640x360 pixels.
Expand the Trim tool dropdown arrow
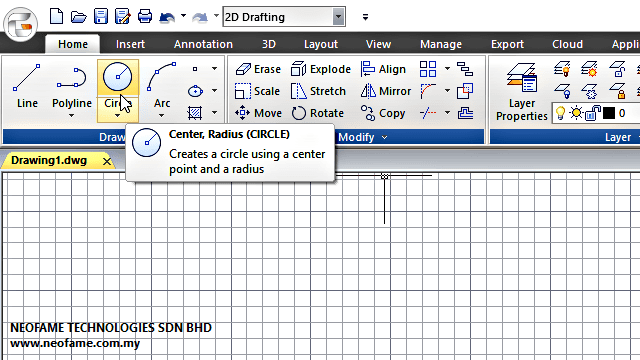click(447, 112)
